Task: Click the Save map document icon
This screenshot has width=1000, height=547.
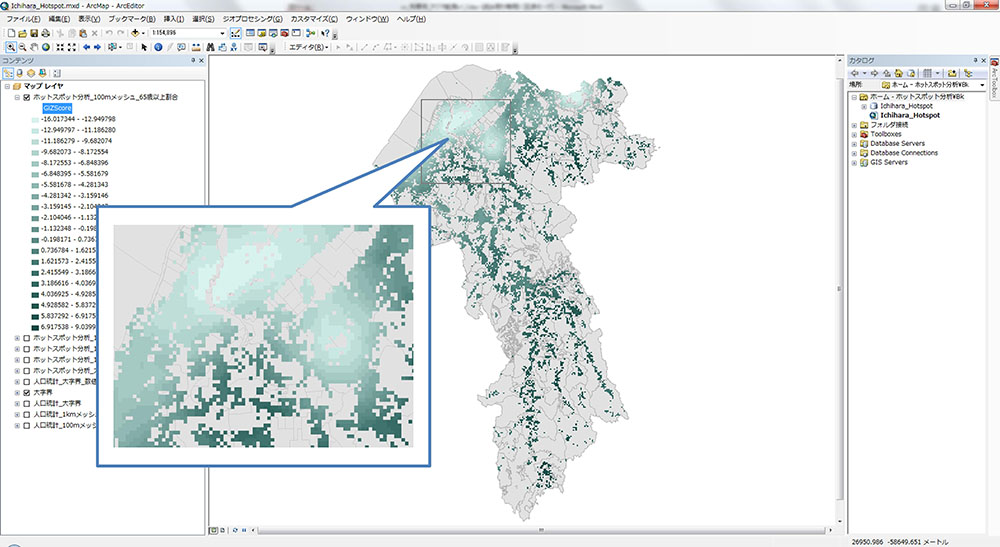Action: 34,33
